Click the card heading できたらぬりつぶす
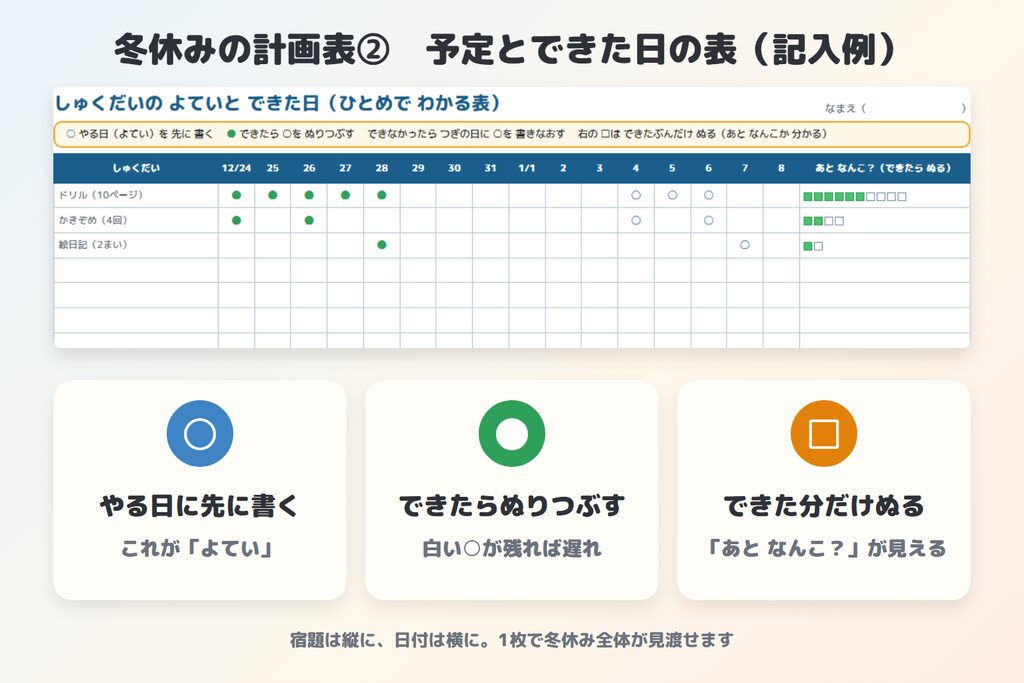This screenshot has width=1024, height=683. (512, 506)
